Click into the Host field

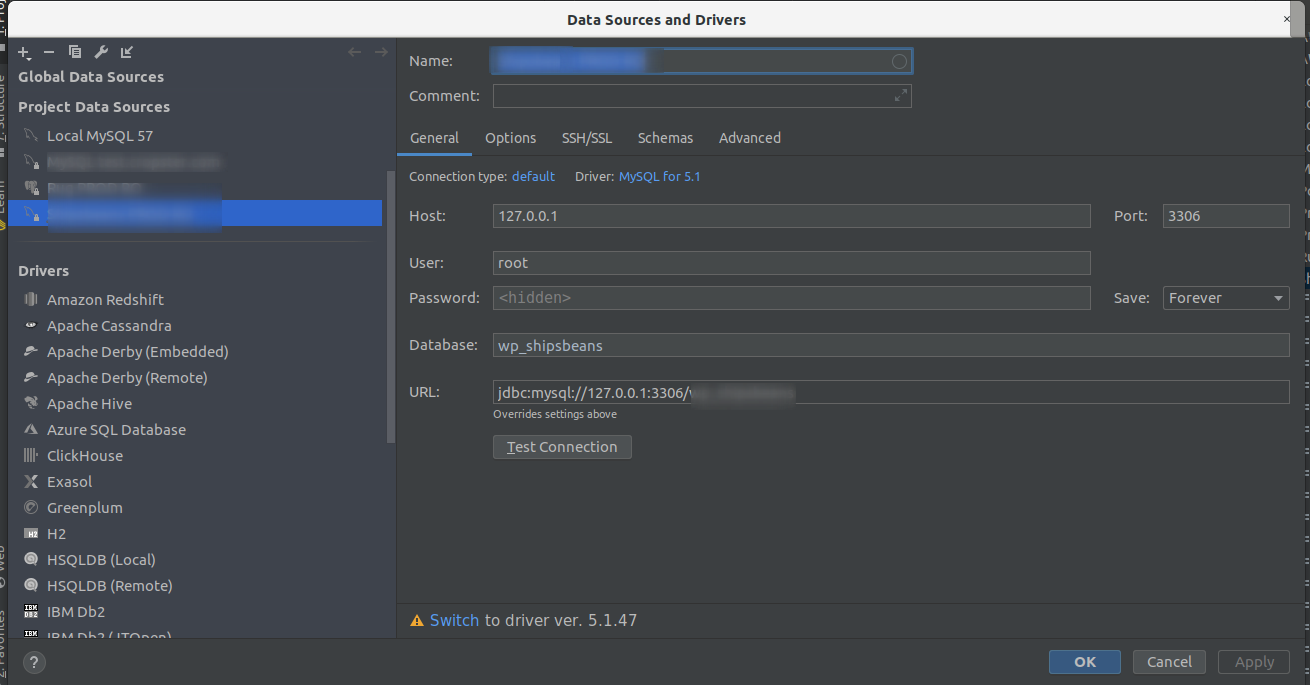click(791, 216)
